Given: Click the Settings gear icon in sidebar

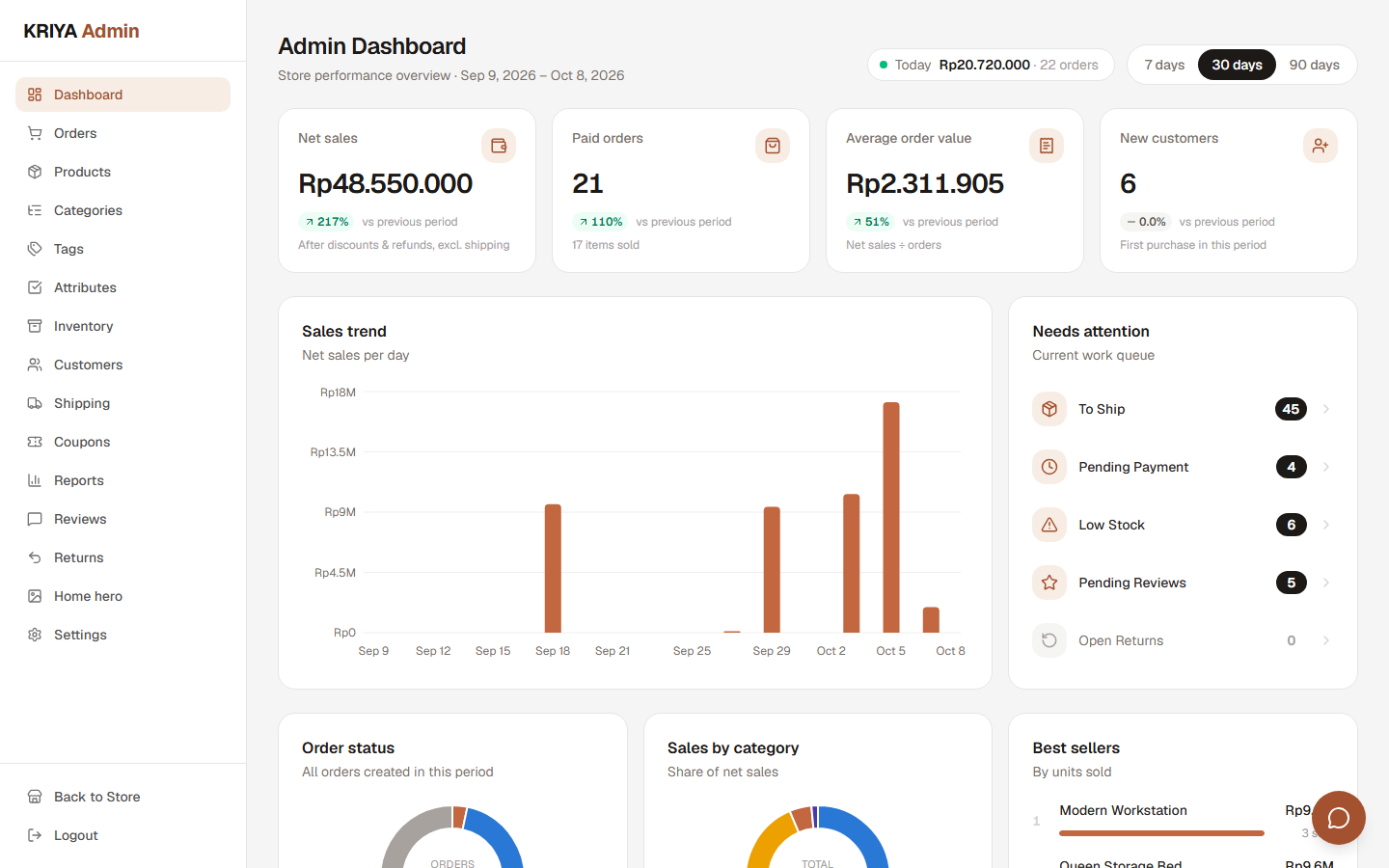Looking at the screenshot, I should pos(35,635).
